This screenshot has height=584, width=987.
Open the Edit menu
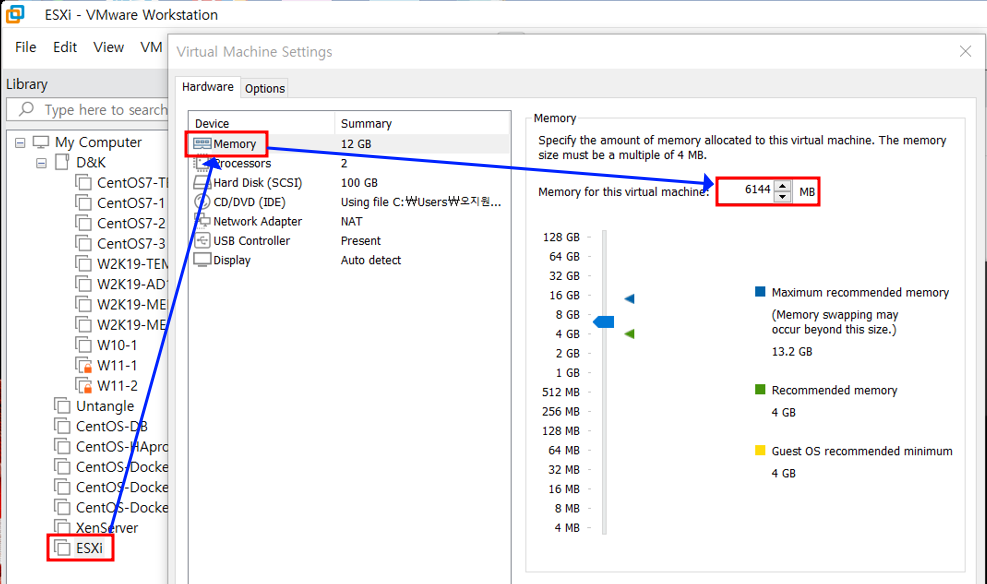[x=65, y=47]
